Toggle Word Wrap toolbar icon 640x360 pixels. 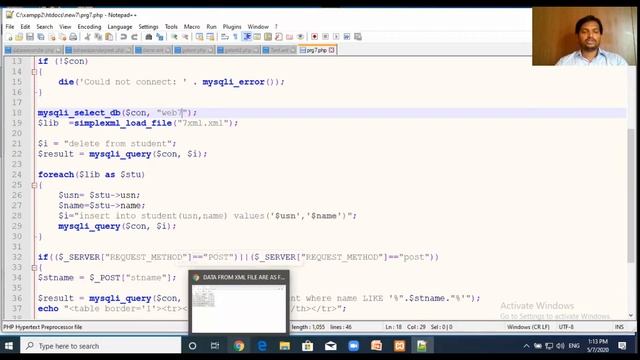coord(225,37)
